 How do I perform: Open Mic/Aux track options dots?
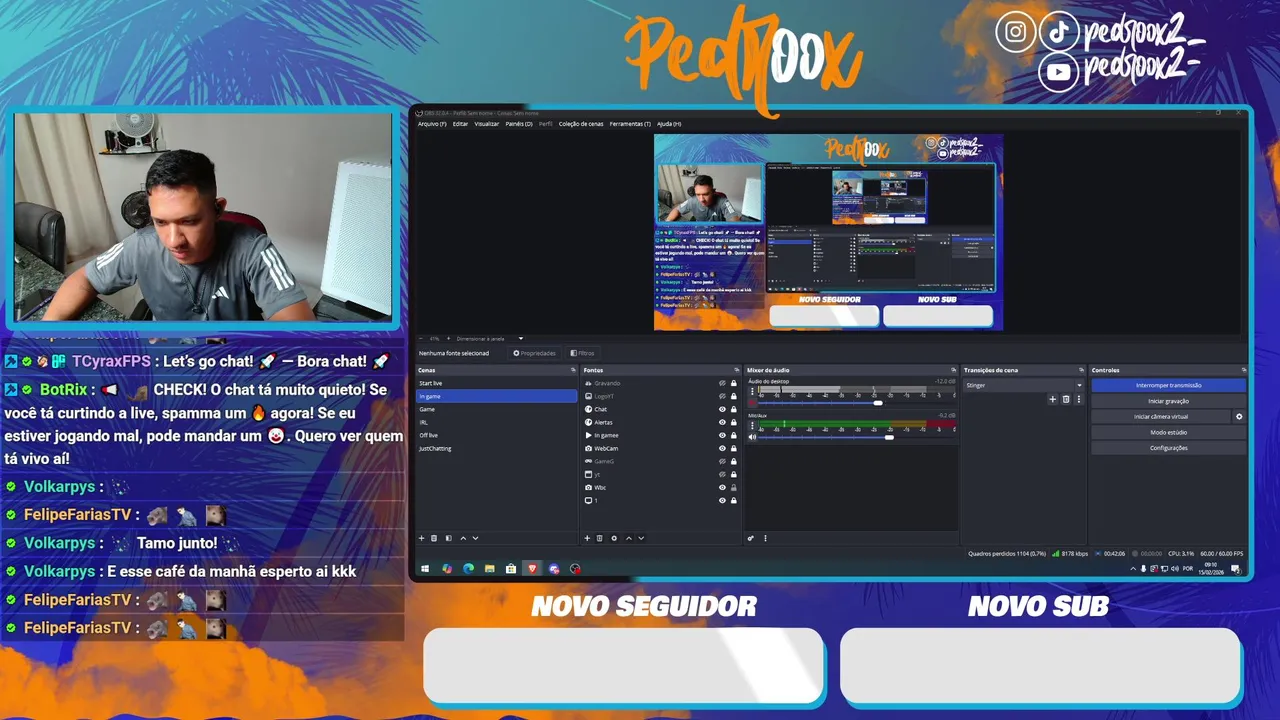[x=752, y=425]
